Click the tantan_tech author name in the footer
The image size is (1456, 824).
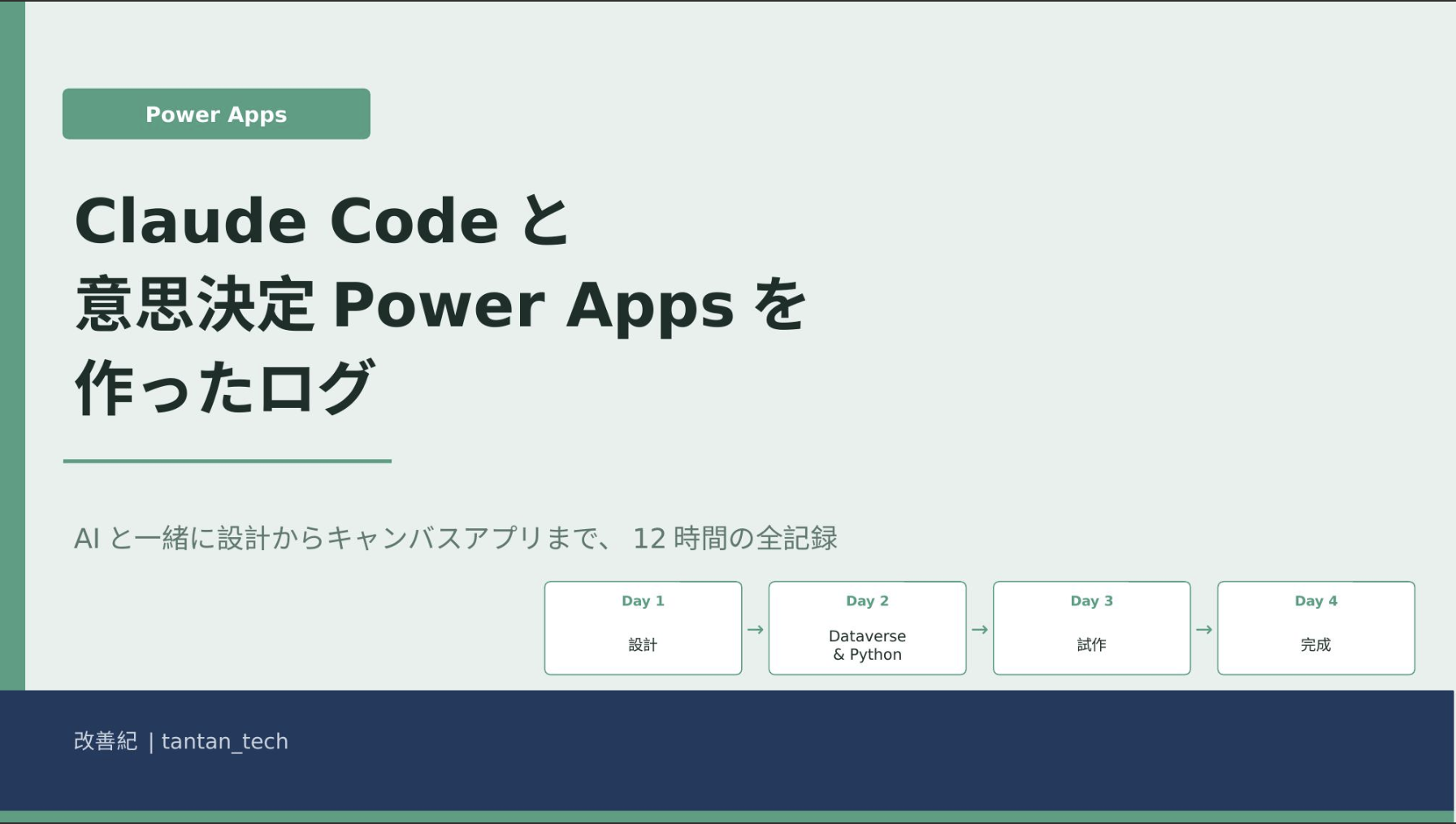225,741
